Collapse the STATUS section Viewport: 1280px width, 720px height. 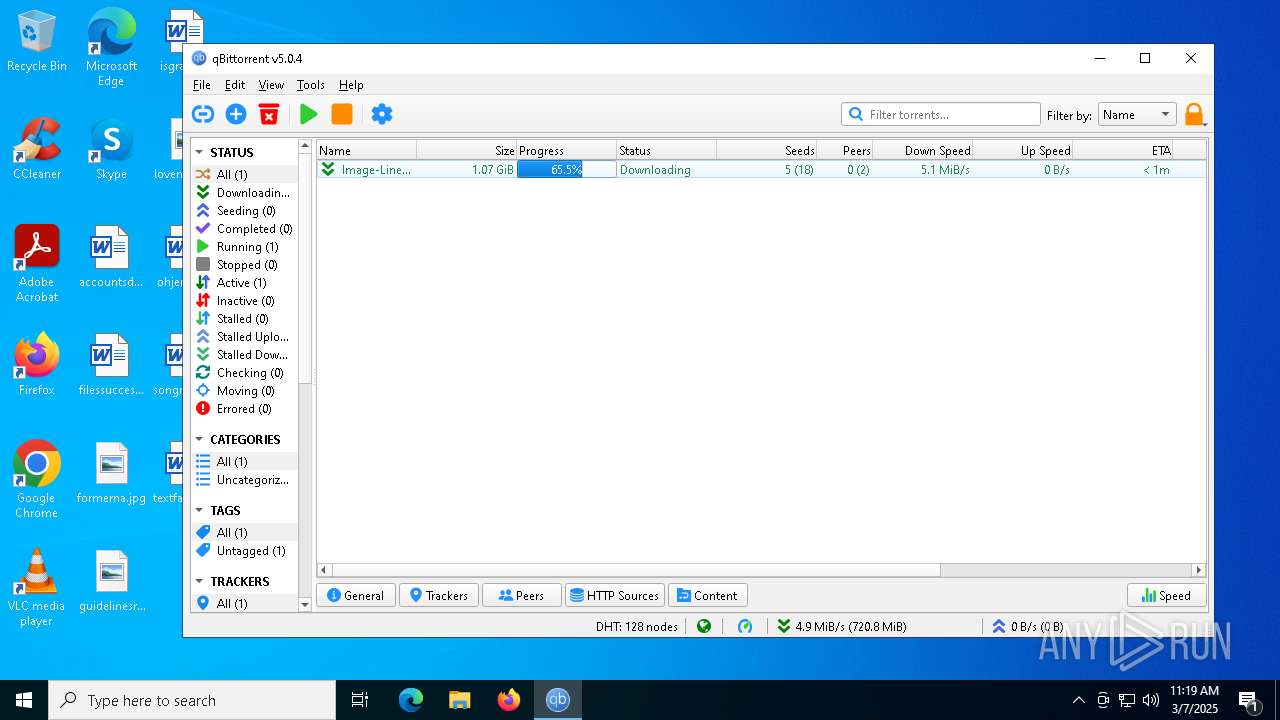(199, 152)
